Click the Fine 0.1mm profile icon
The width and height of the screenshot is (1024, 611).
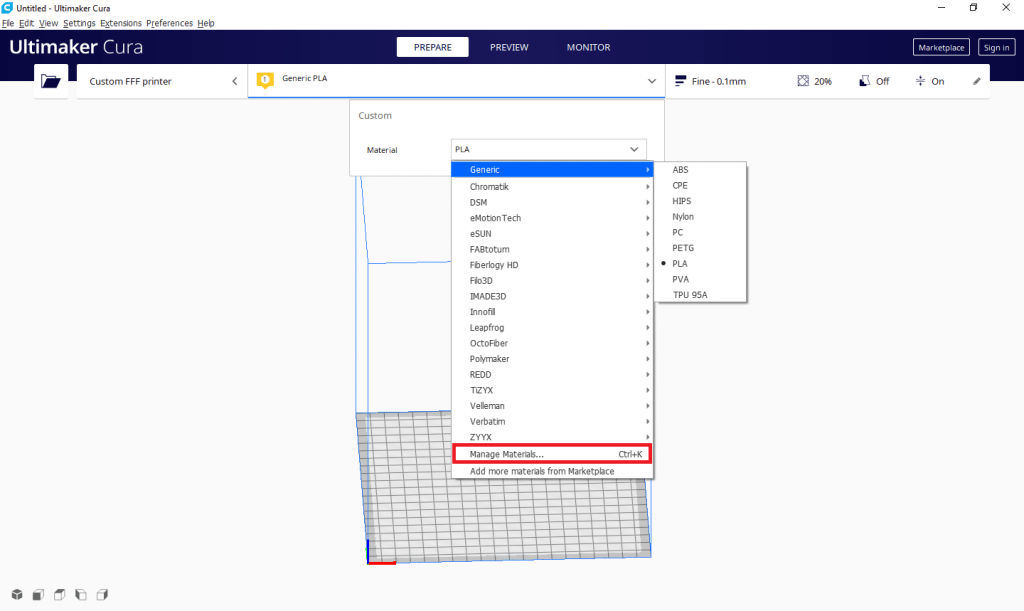tap(680, 81)
